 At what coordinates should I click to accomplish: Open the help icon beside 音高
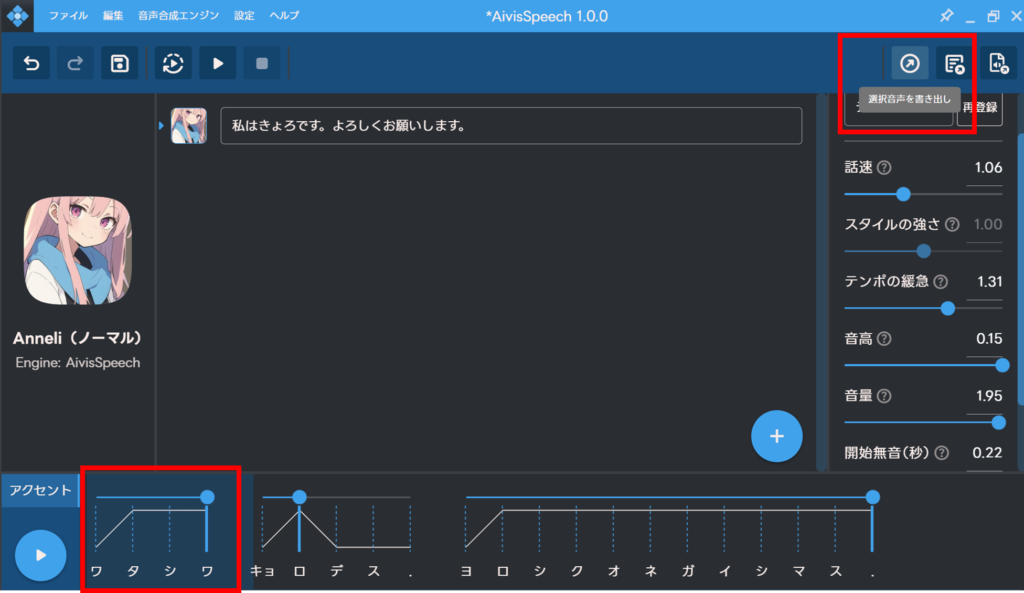884,338
